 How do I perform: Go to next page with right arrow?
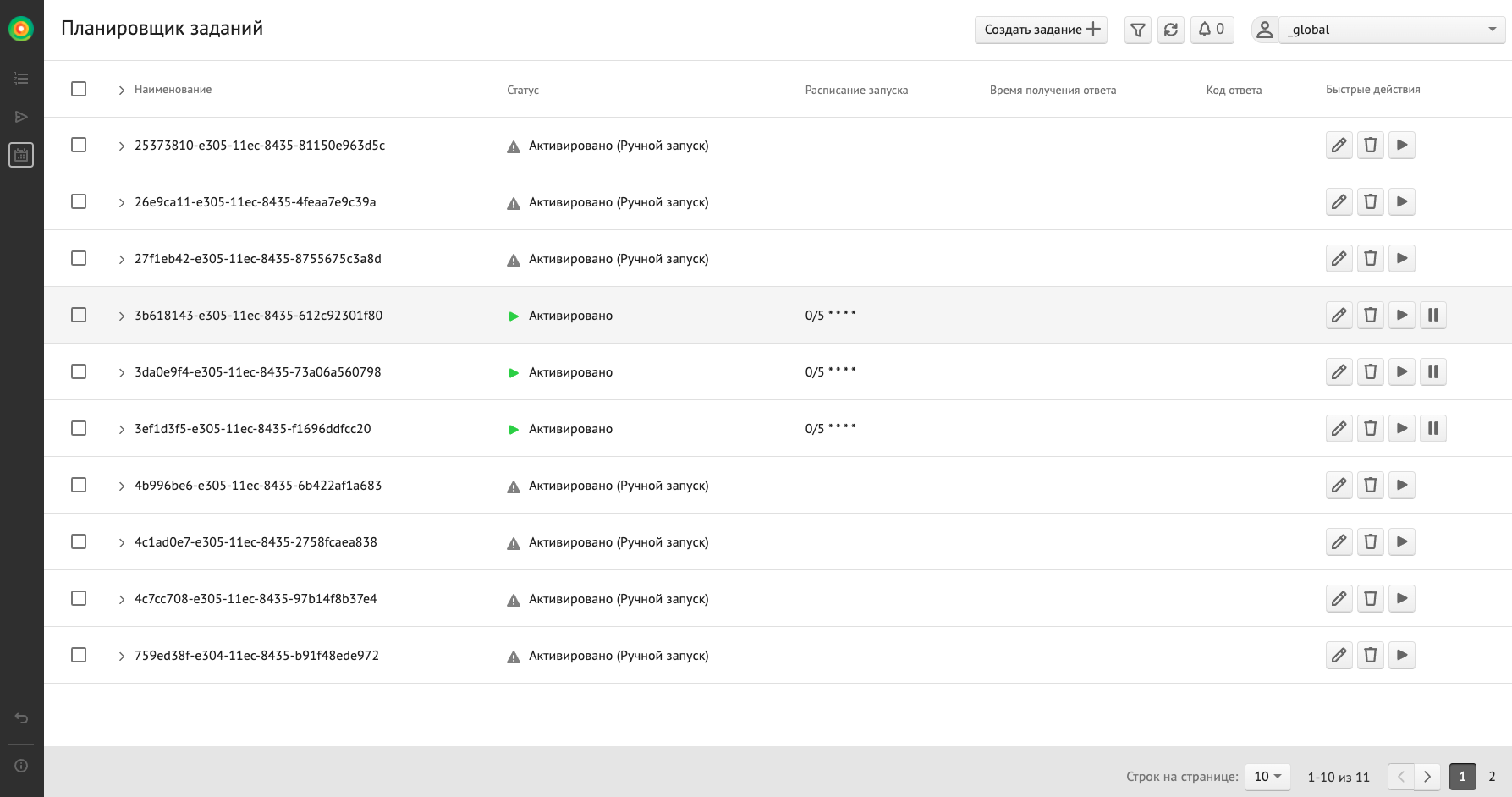coord(1427,777)
